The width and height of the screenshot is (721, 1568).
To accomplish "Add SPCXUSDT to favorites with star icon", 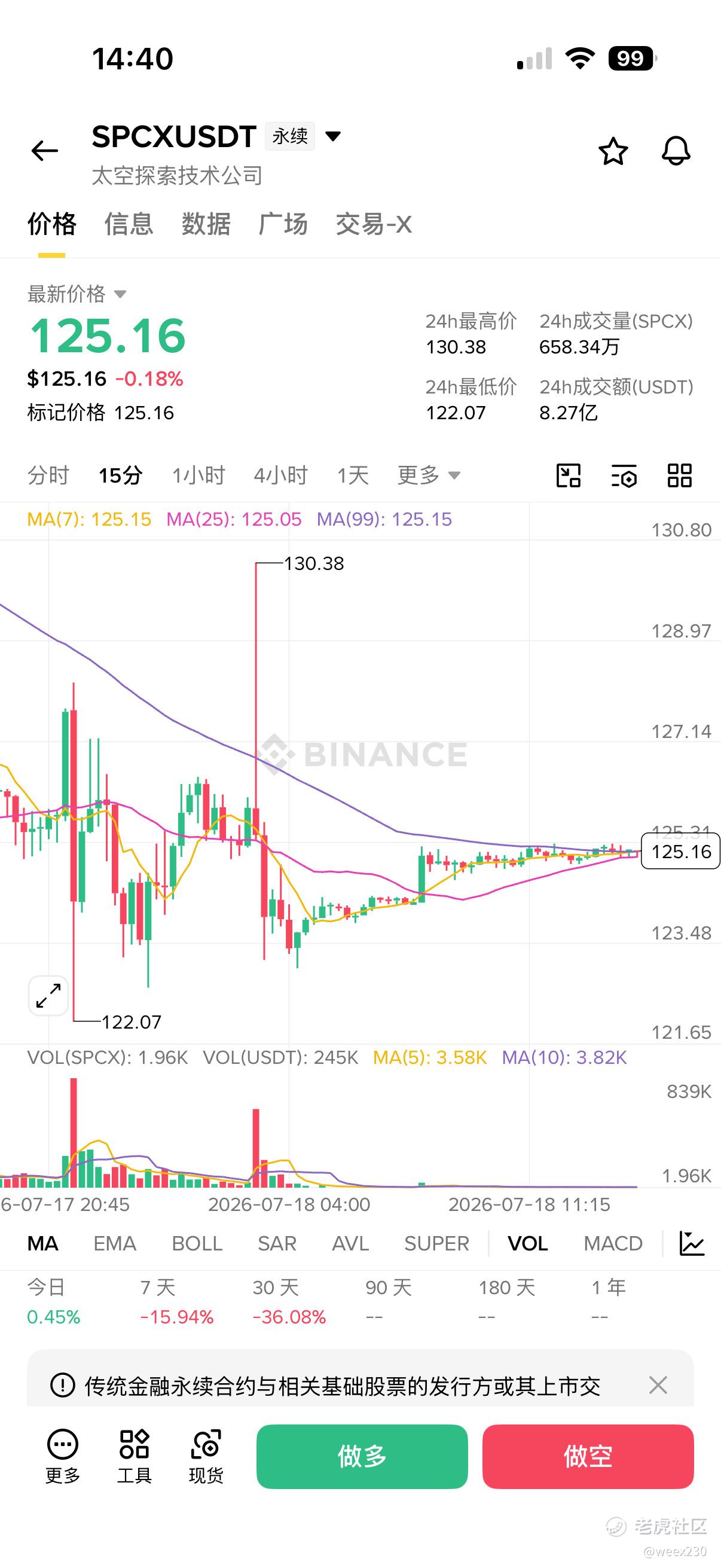I will 613,151.
